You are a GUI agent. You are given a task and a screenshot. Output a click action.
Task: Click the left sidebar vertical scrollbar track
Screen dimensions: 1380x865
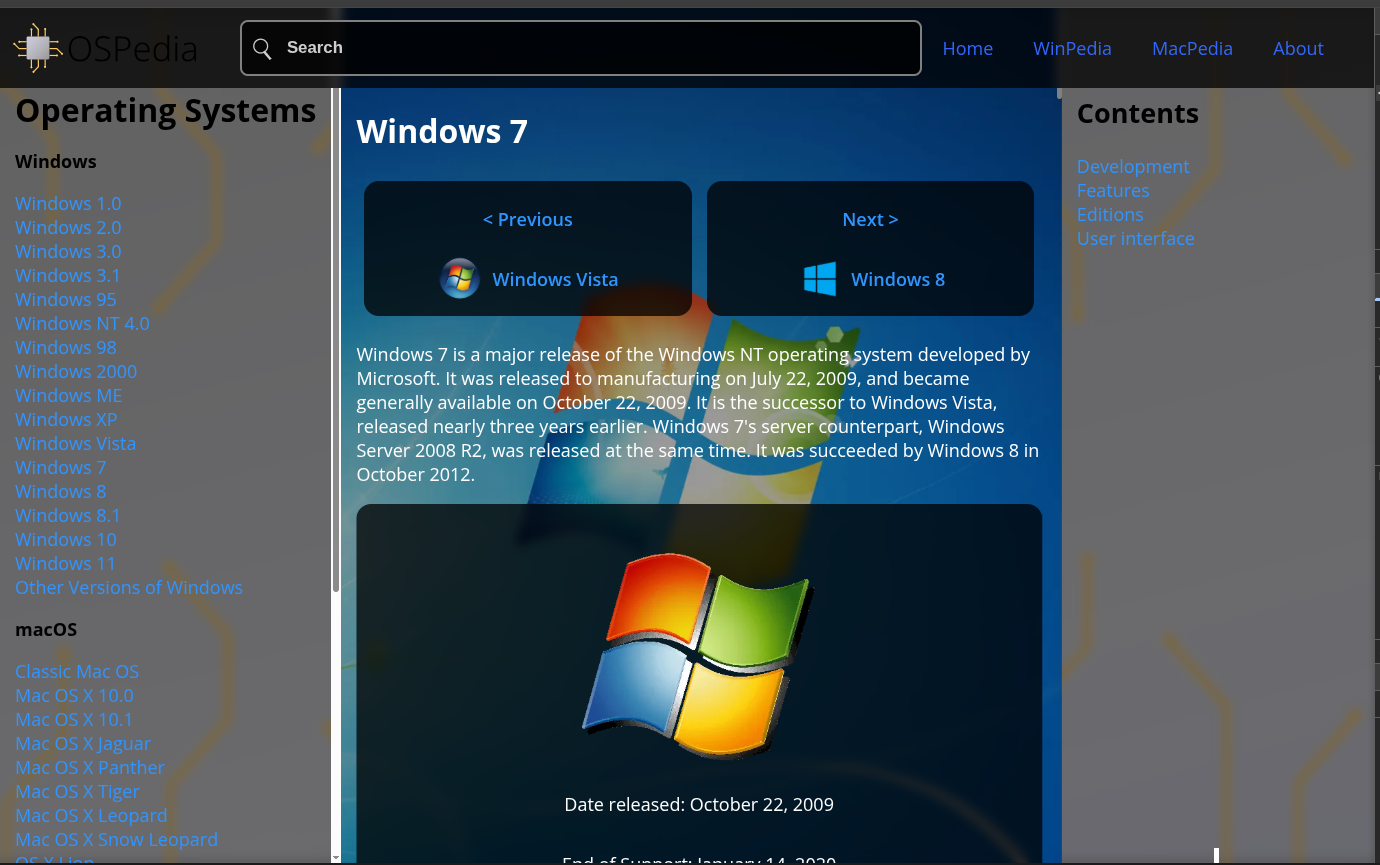pos(336,720)
